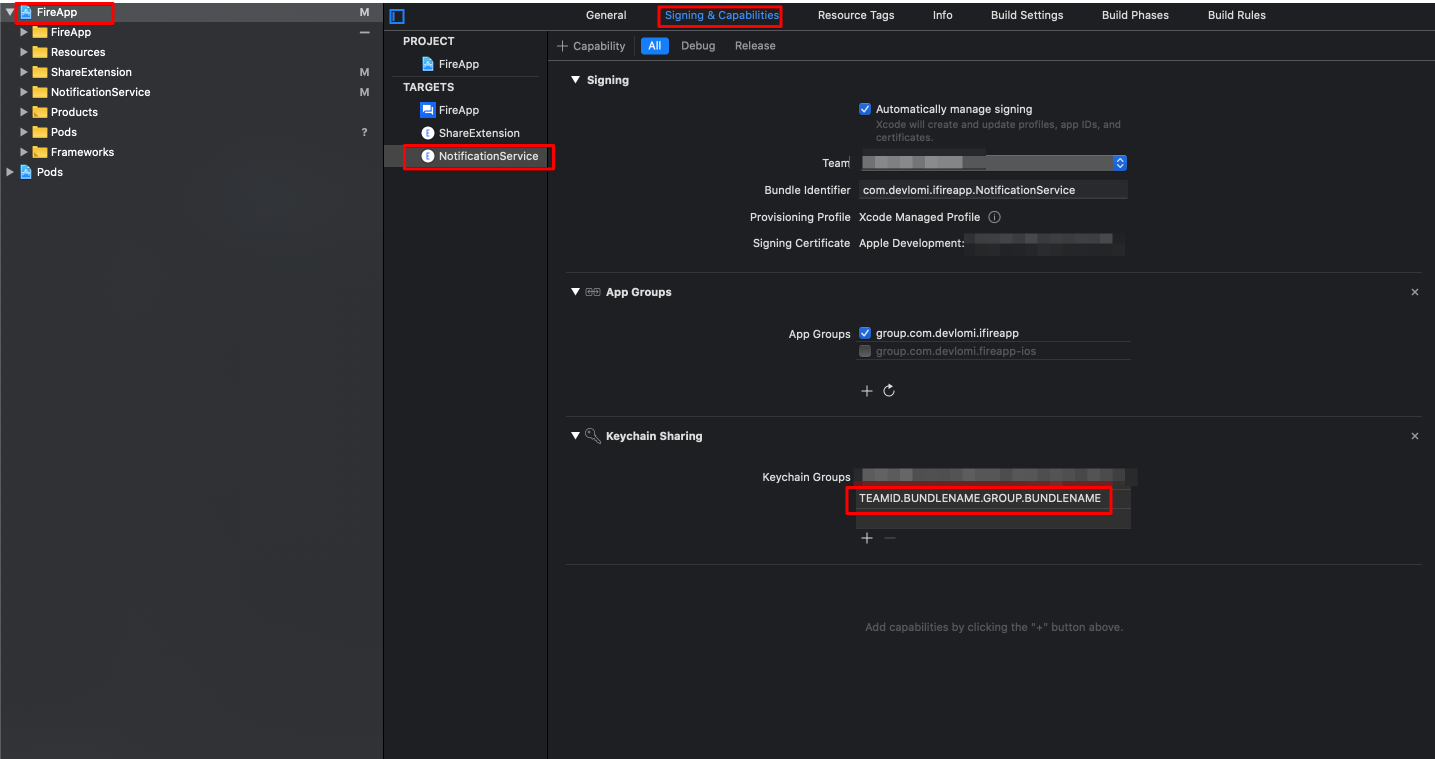Remove App Groups capability with X

click(x=1414, y=292)
